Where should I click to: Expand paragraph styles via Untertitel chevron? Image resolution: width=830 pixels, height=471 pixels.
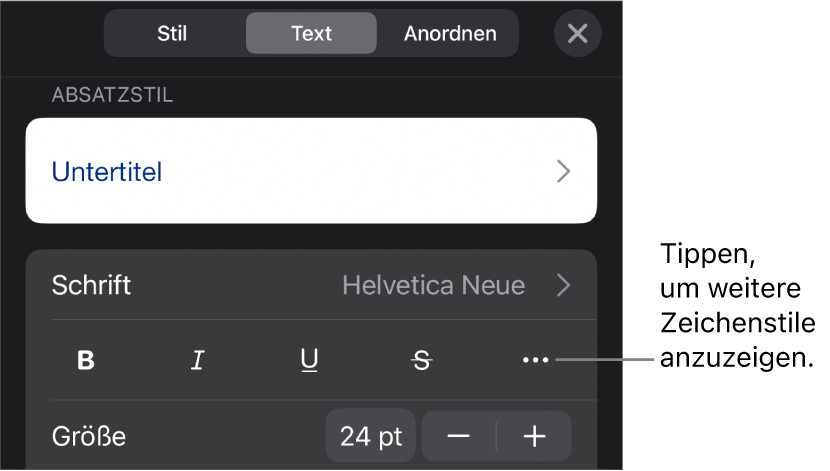click(564, 171)
